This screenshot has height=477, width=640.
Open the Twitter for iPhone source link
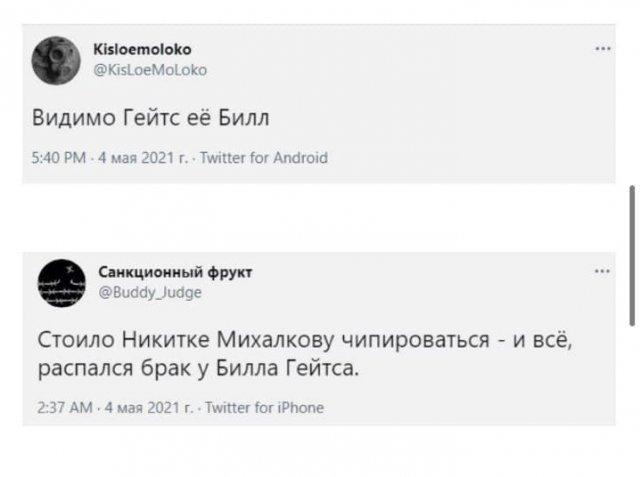tap(262, 408)
